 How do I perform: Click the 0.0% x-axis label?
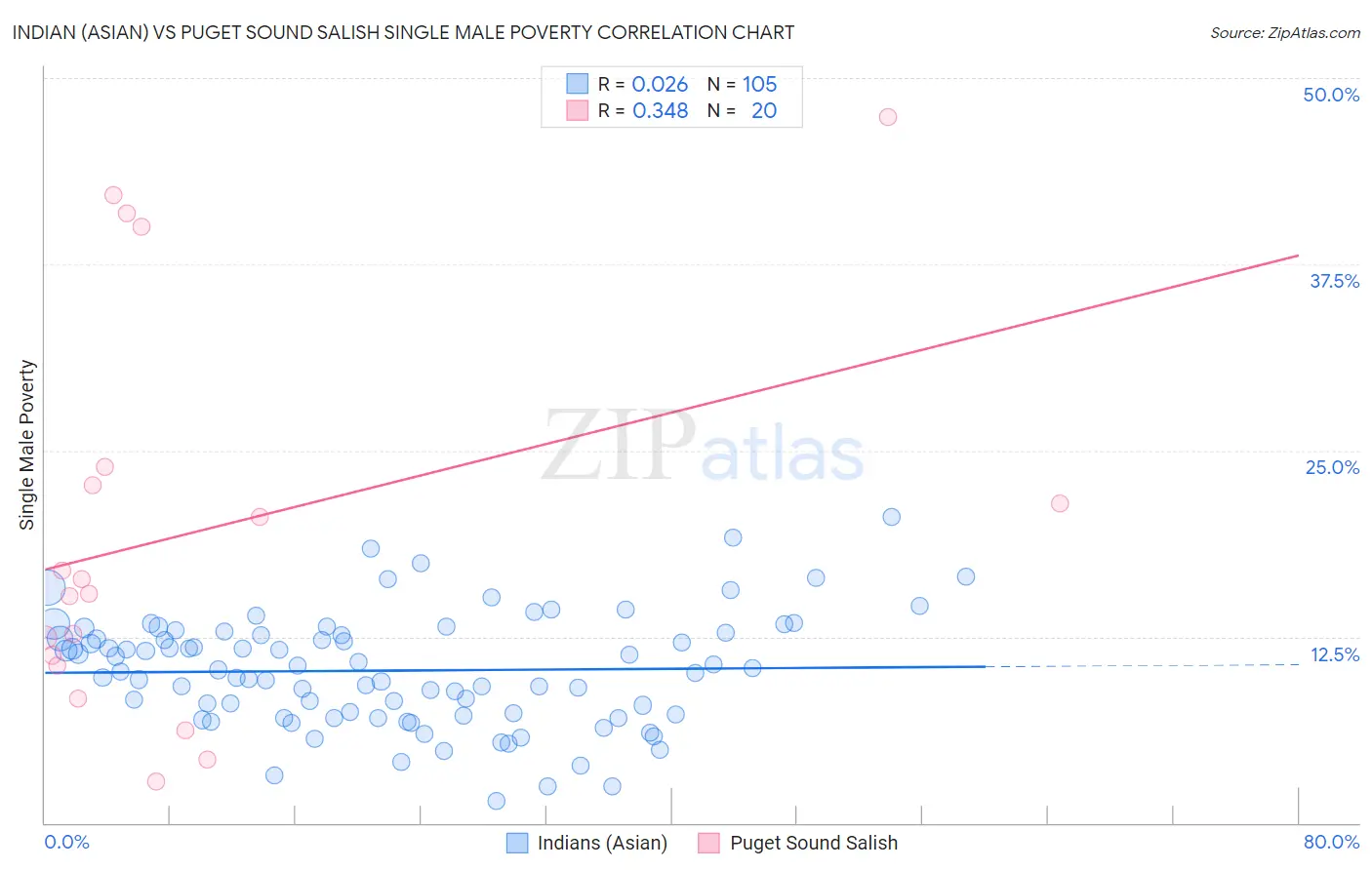[67, 842]
